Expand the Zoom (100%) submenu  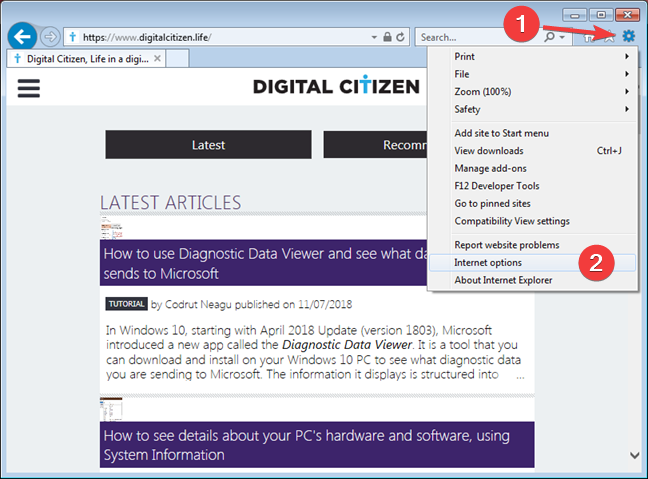click(533, 91)
